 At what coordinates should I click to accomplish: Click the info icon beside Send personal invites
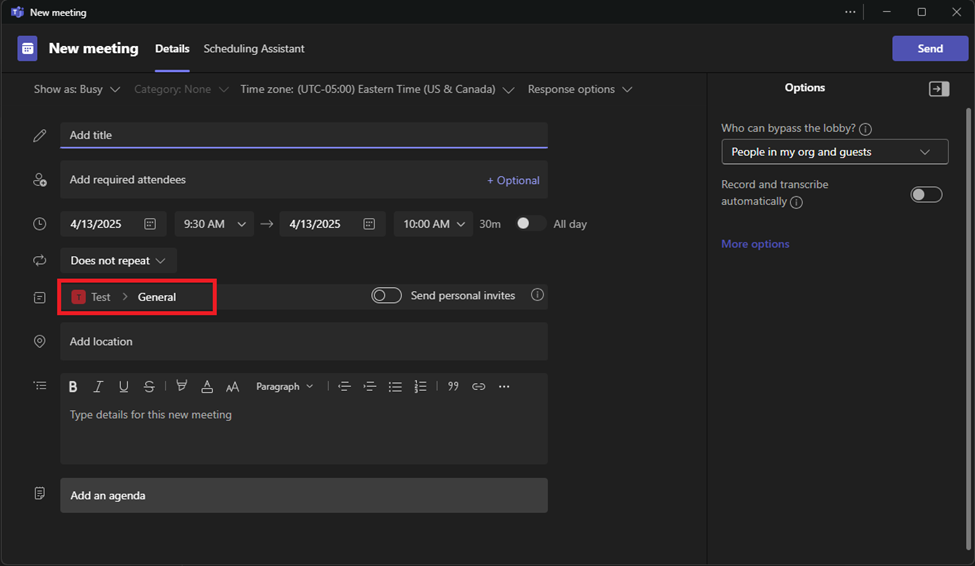pyautogui.click(x=537, y=295)
